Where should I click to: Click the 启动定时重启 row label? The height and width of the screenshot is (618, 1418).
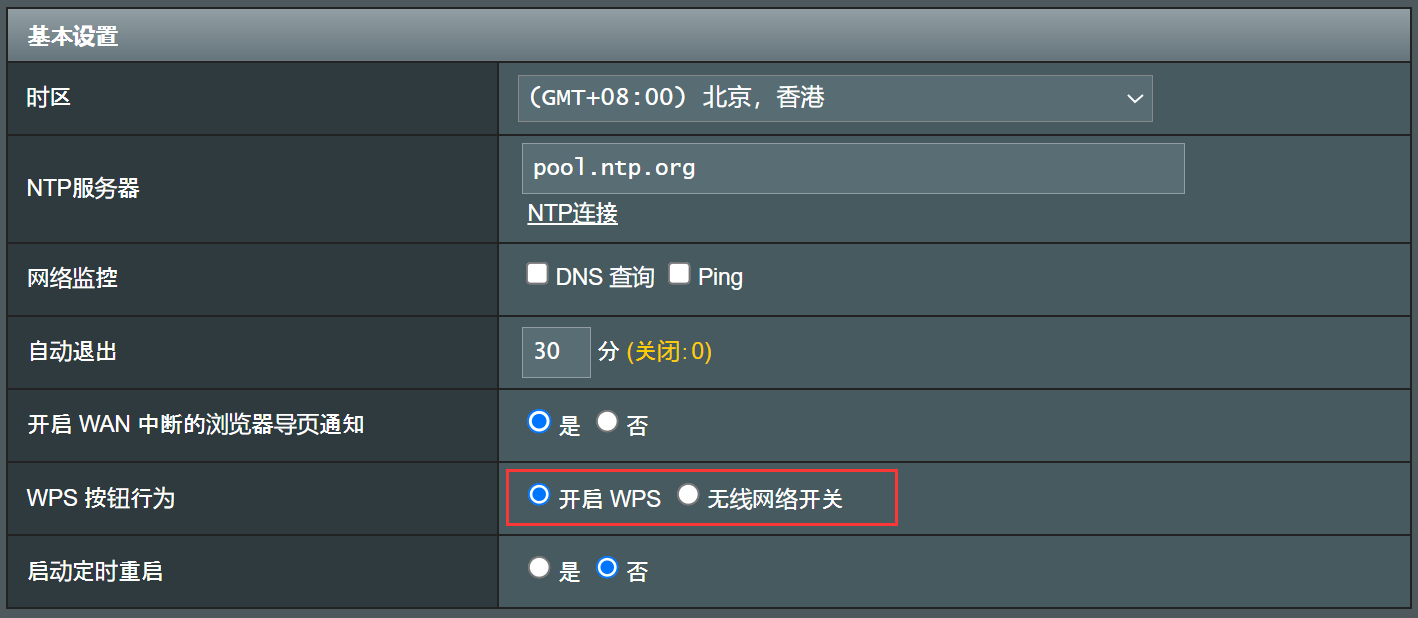tap(95, 571)
